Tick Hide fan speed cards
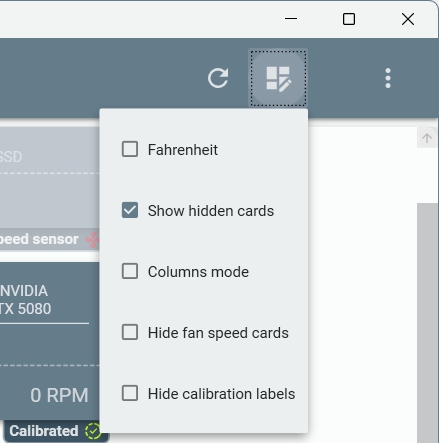This screenshot has width=439, height=443. (x=130, y=332)
